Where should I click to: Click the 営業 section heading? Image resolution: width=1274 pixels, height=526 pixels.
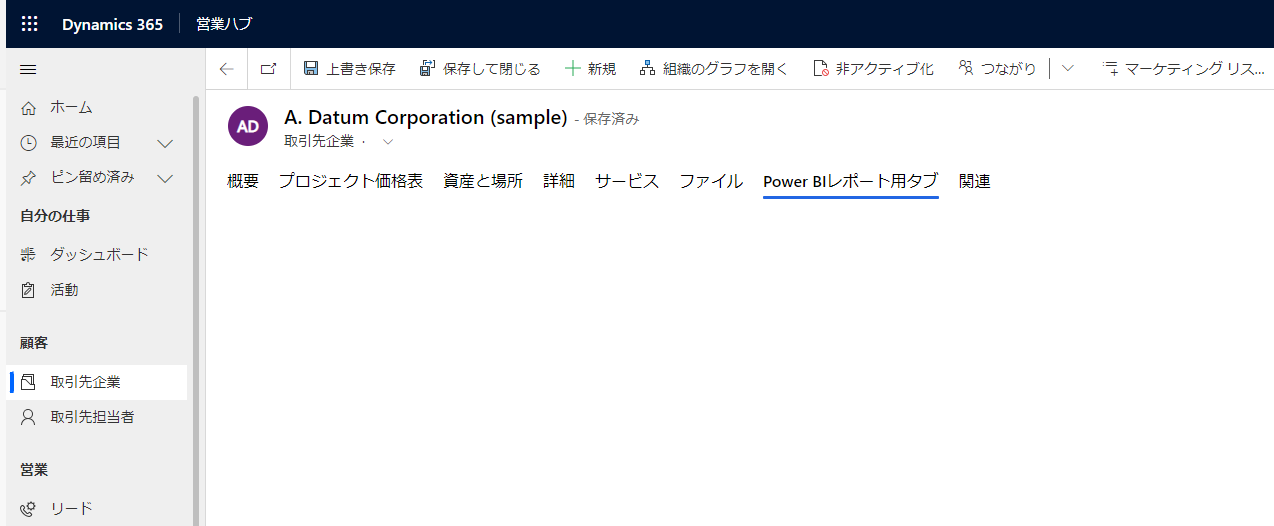click(x=34, y=470)
